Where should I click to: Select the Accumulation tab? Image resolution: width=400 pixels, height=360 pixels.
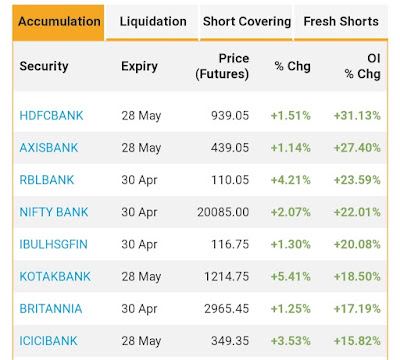point(58,22)
